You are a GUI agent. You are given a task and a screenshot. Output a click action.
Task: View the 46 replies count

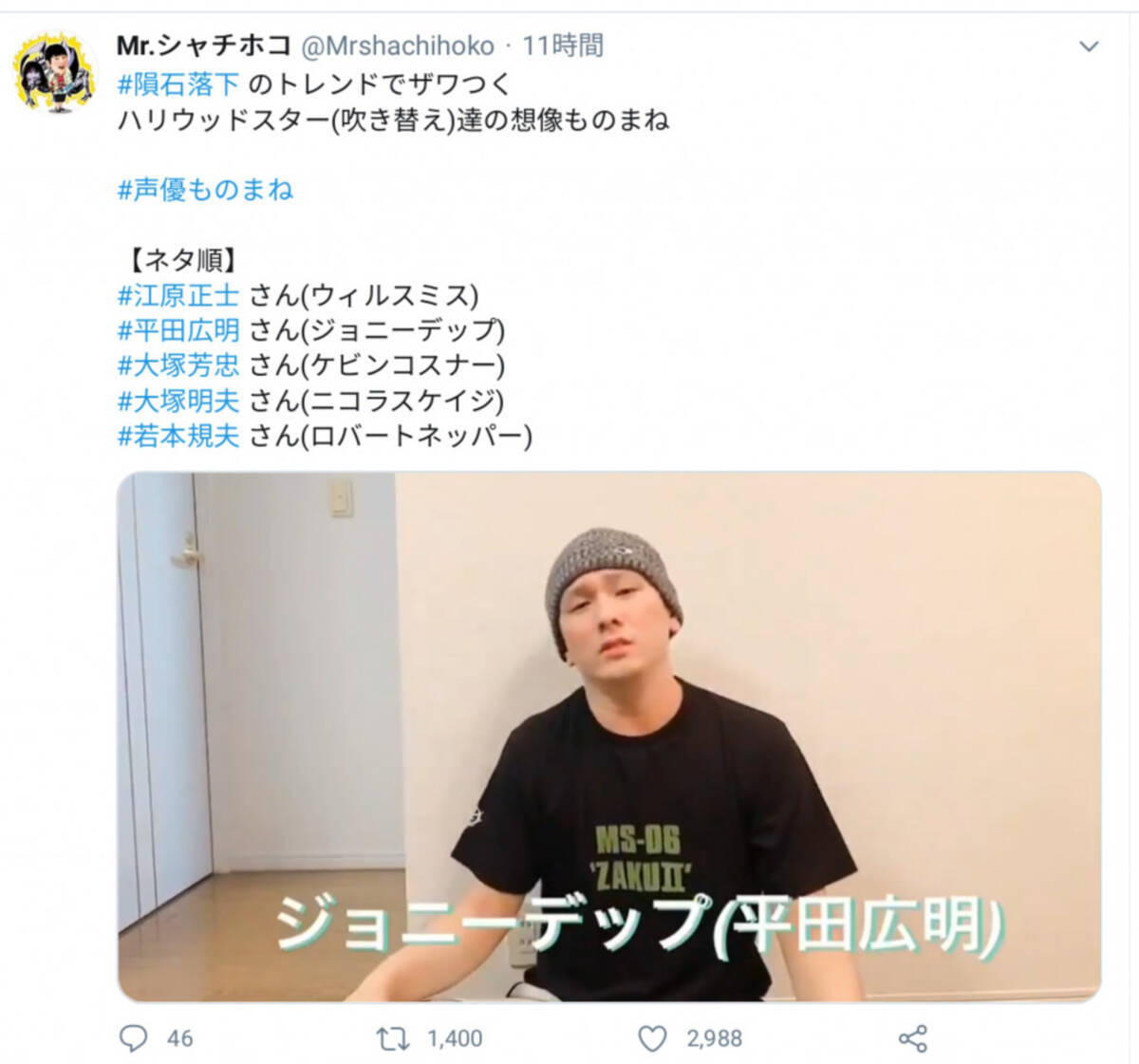coord(179,1038)
